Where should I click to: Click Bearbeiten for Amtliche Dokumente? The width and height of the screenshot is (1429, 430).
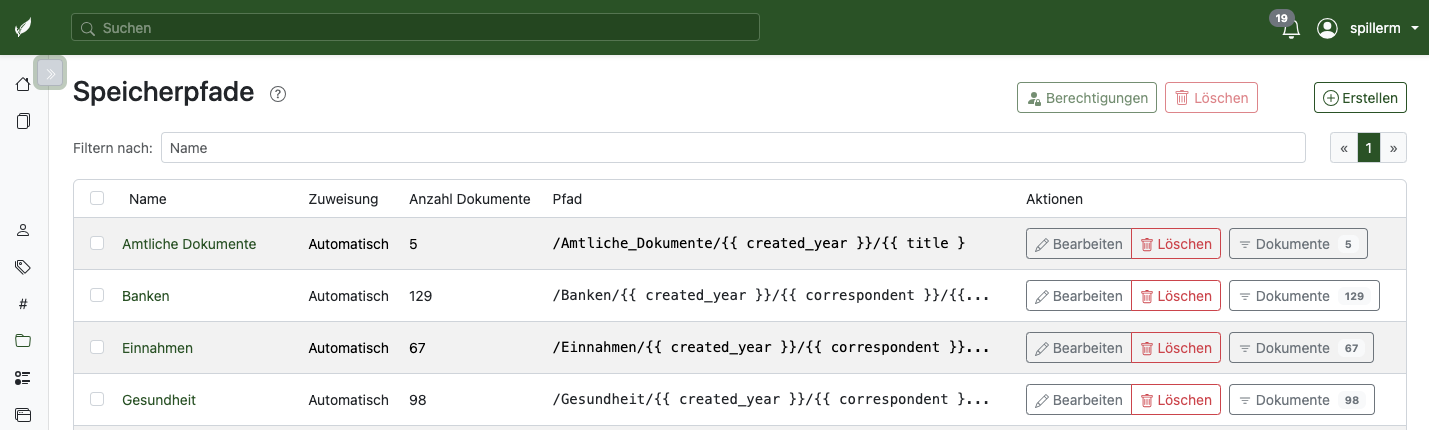point(1079,244)
